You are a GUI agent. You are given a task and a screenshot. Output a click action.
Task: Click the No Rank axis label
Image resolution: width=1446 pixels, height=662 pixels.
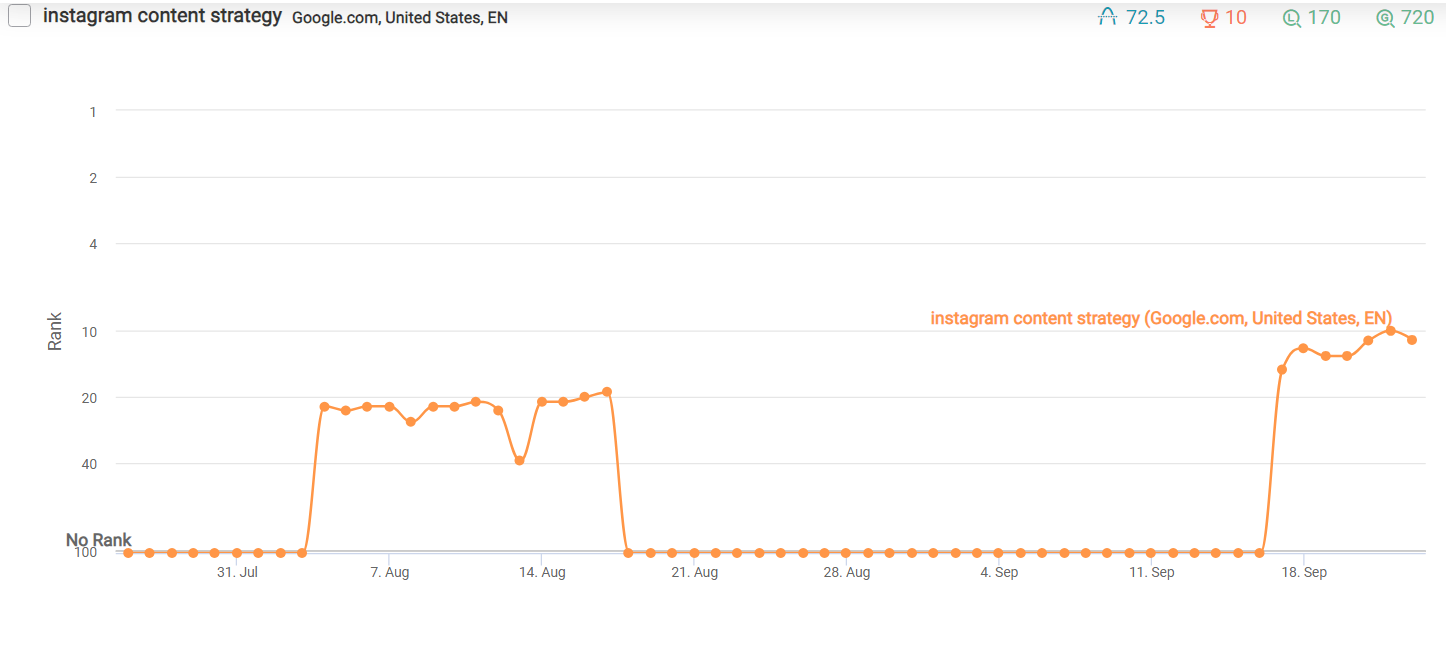click(99, 540)
